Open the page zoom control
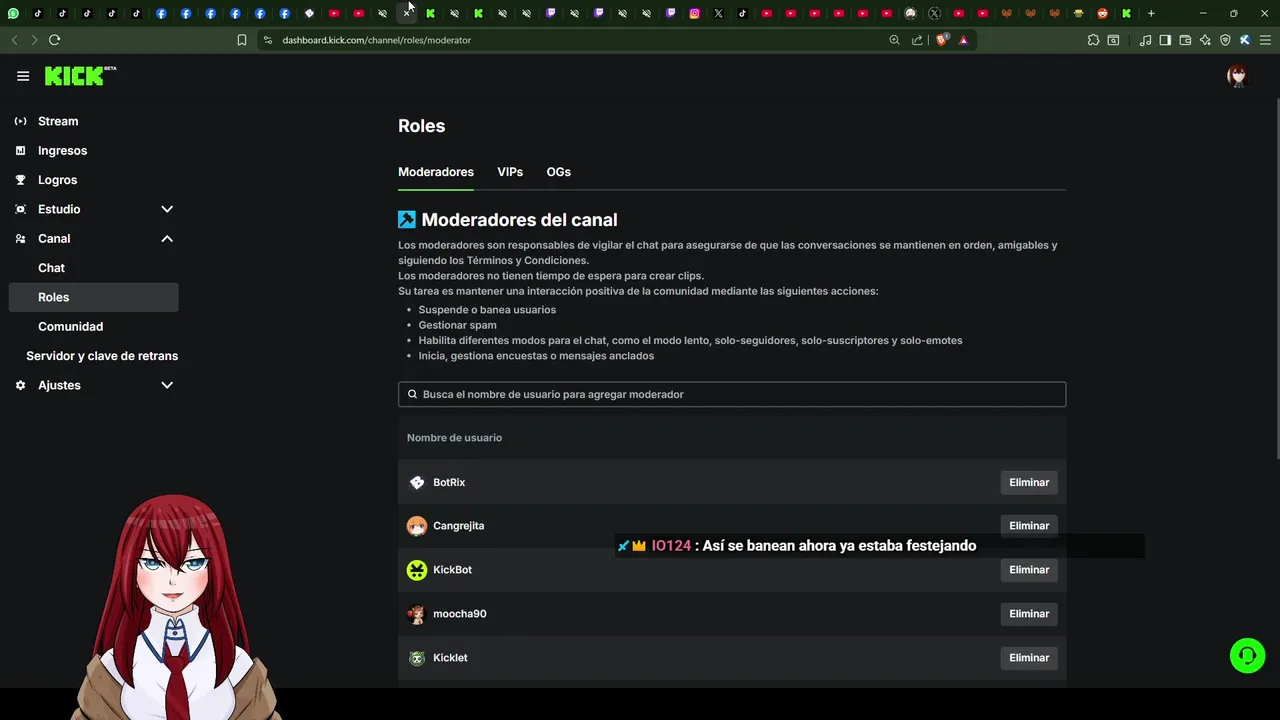This screenshot has height=720, width=1280. click(x=894, y=40)
